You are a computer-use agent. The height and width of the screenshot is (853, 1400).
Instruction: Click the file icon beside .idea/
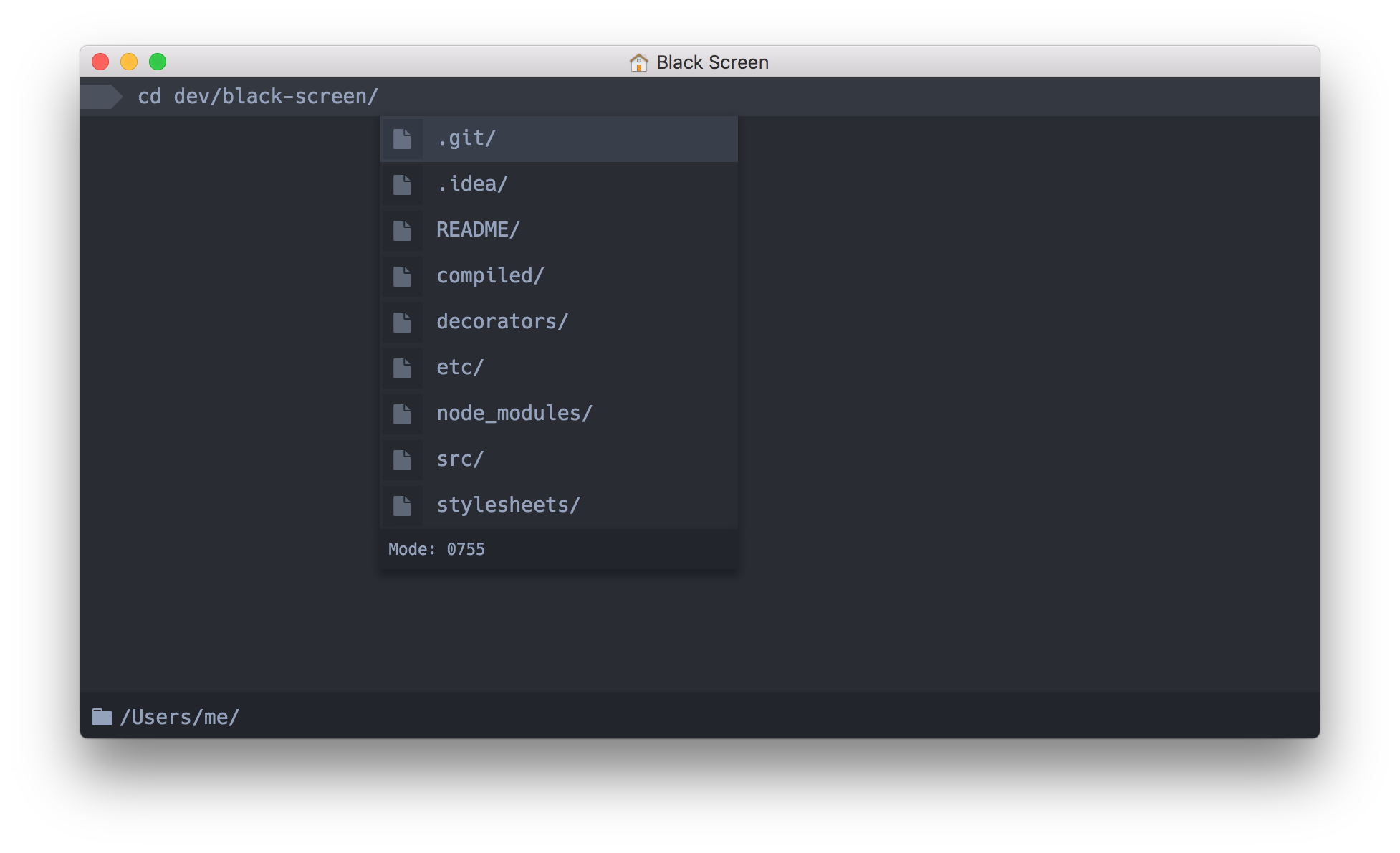(402, 185)
